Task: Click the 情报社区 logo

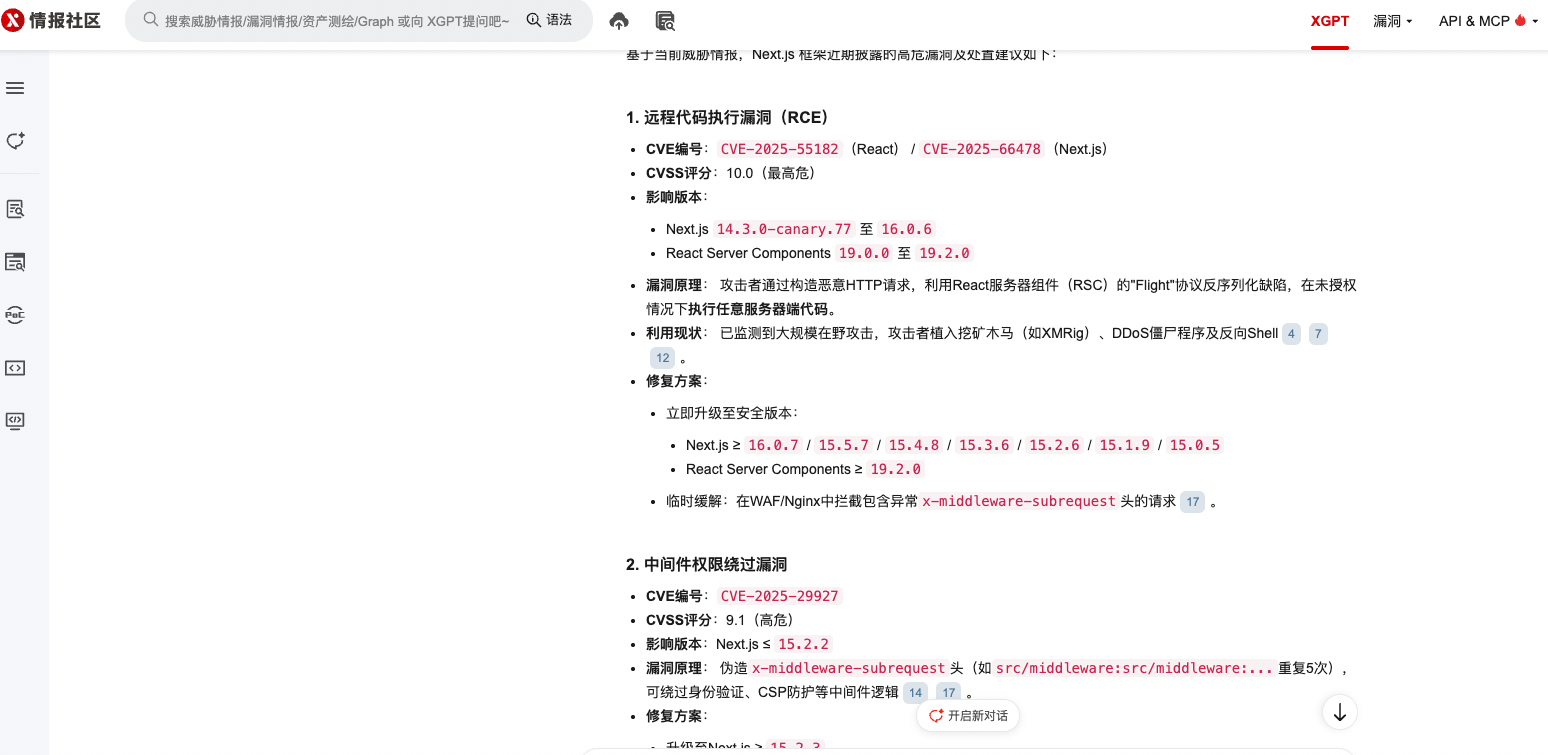Action: tap(52, 21)
